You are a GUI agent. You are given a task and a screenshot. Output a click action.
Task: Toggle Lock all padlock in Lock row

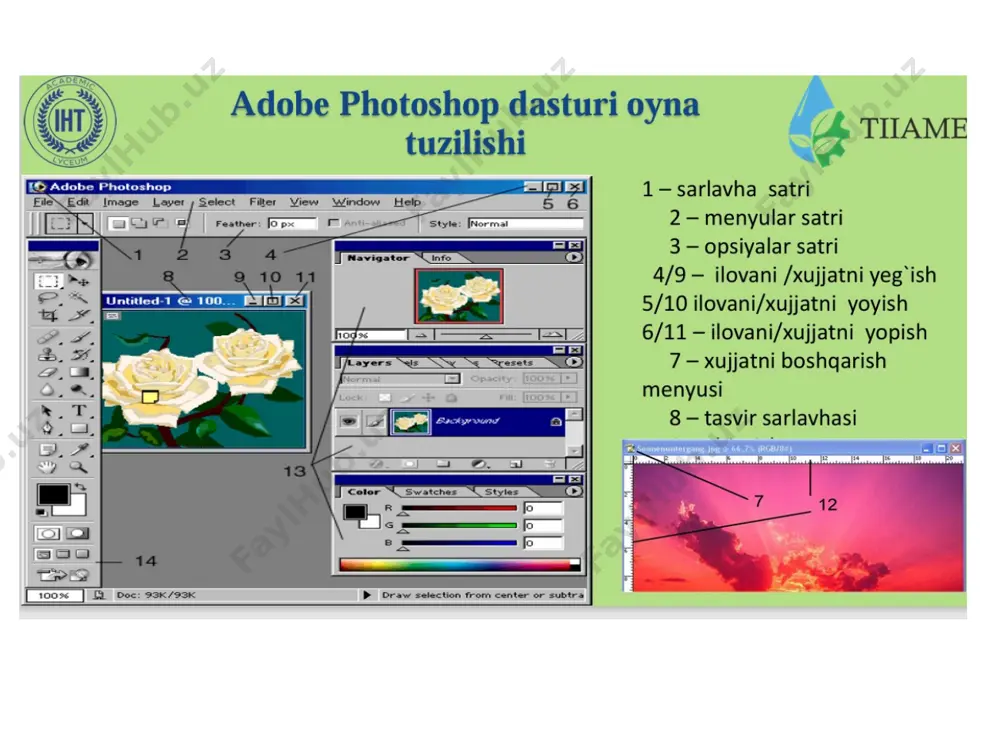click(x=452, y=397)
